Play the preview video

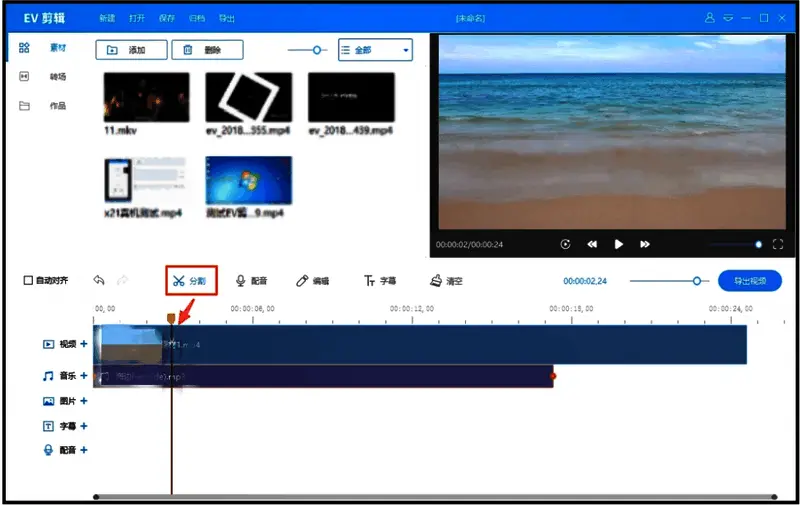[x=618, y=244]
